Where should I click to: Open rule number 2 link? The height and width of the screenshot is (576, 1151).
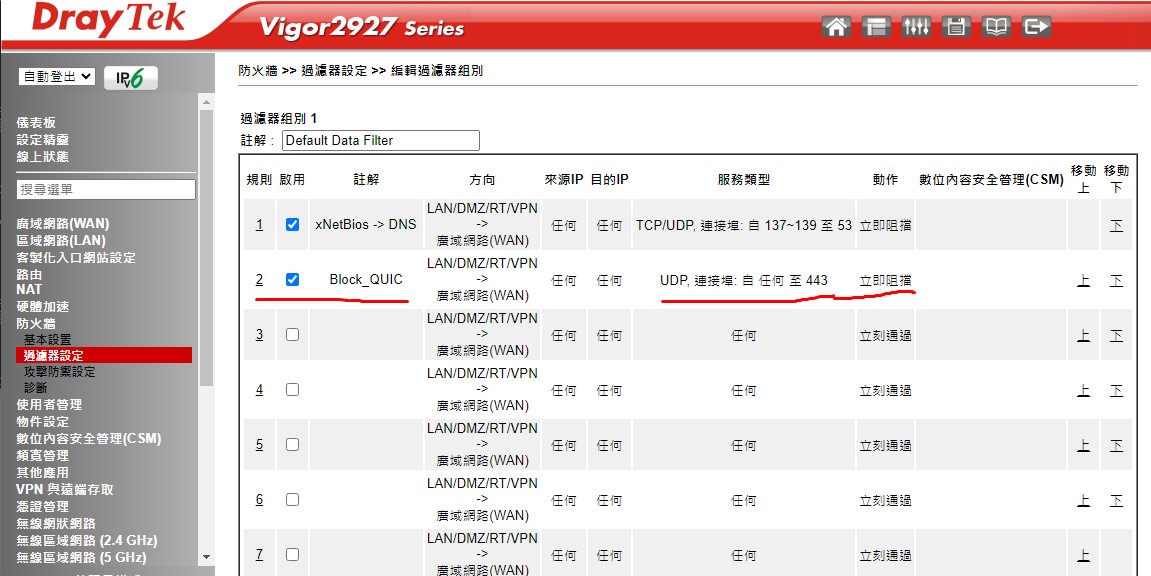click(x=259, y=280)
